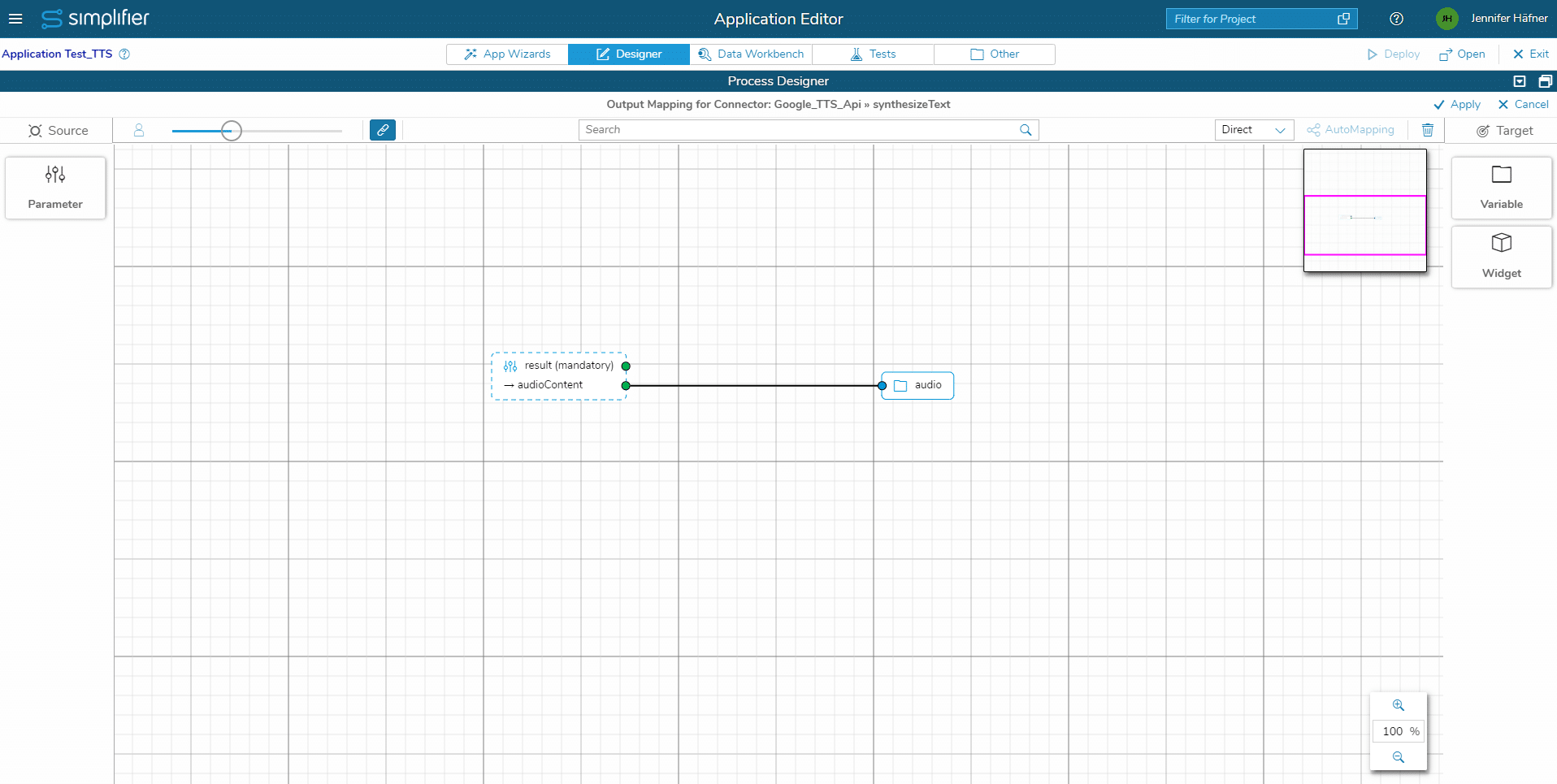Screen dimensions: 1557x784
Task: Click the green connector dot of audioContent
Action: tap(626, 386)
